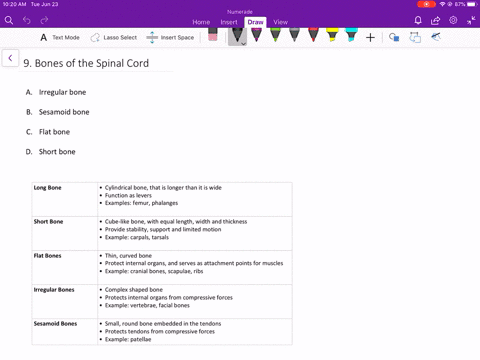
Task: Click the Sesamoid Bones table cell
Action: point(65,332)
